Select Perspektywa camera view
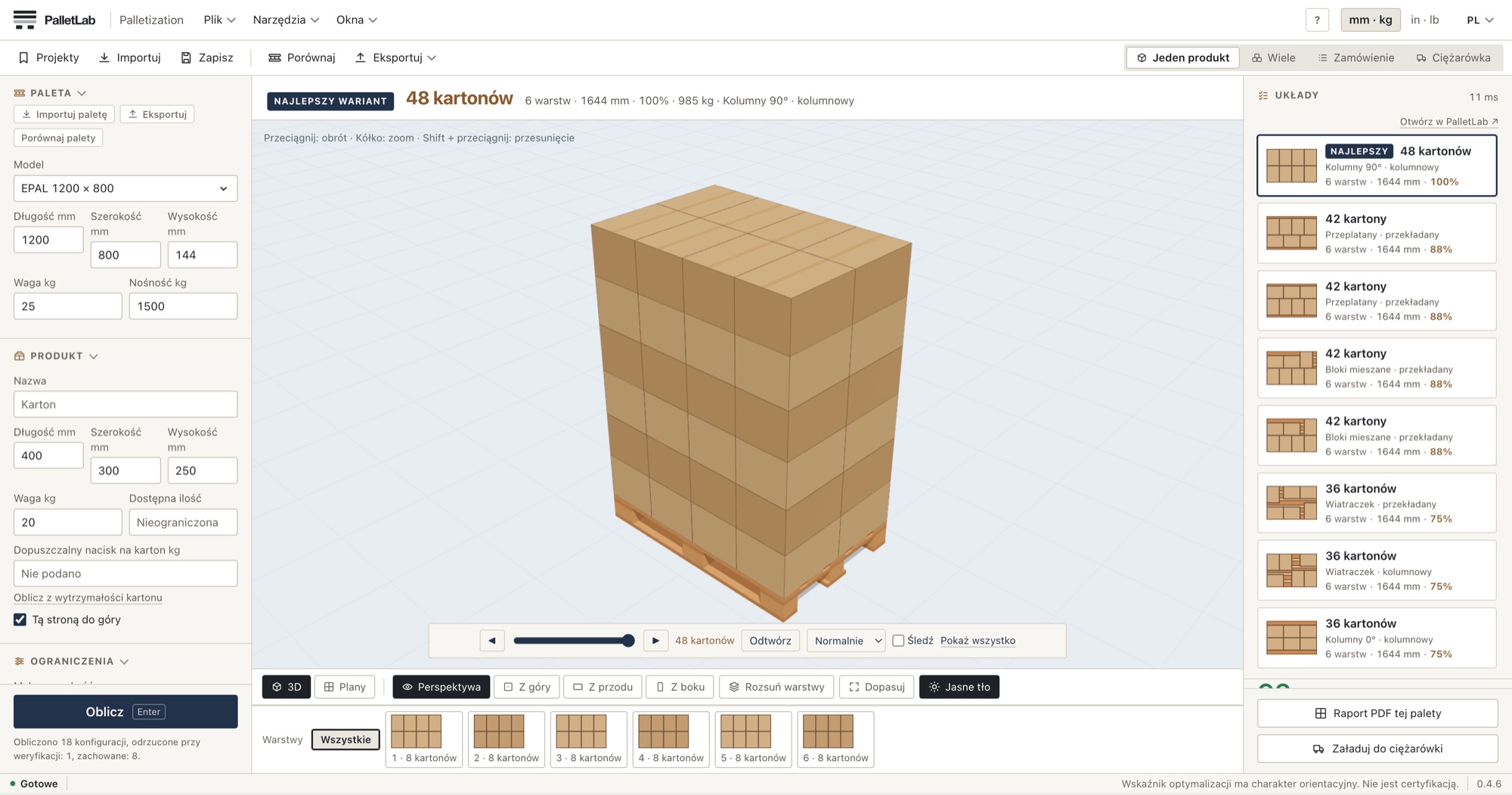The height and width of the screenshot is (795, 1512). pos(442,687)
